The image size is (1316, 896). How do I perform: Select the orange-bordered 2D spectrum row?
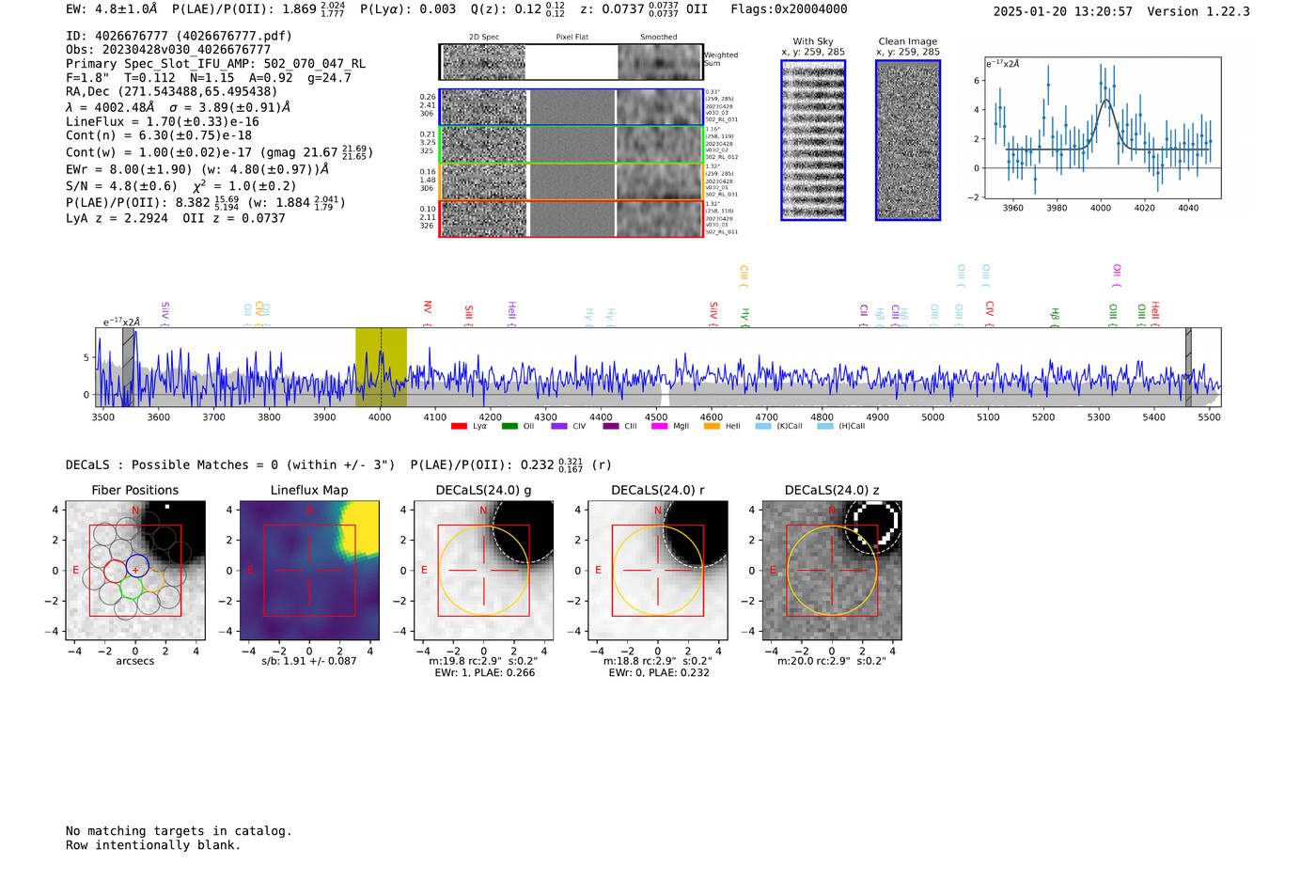click(572, 181)
